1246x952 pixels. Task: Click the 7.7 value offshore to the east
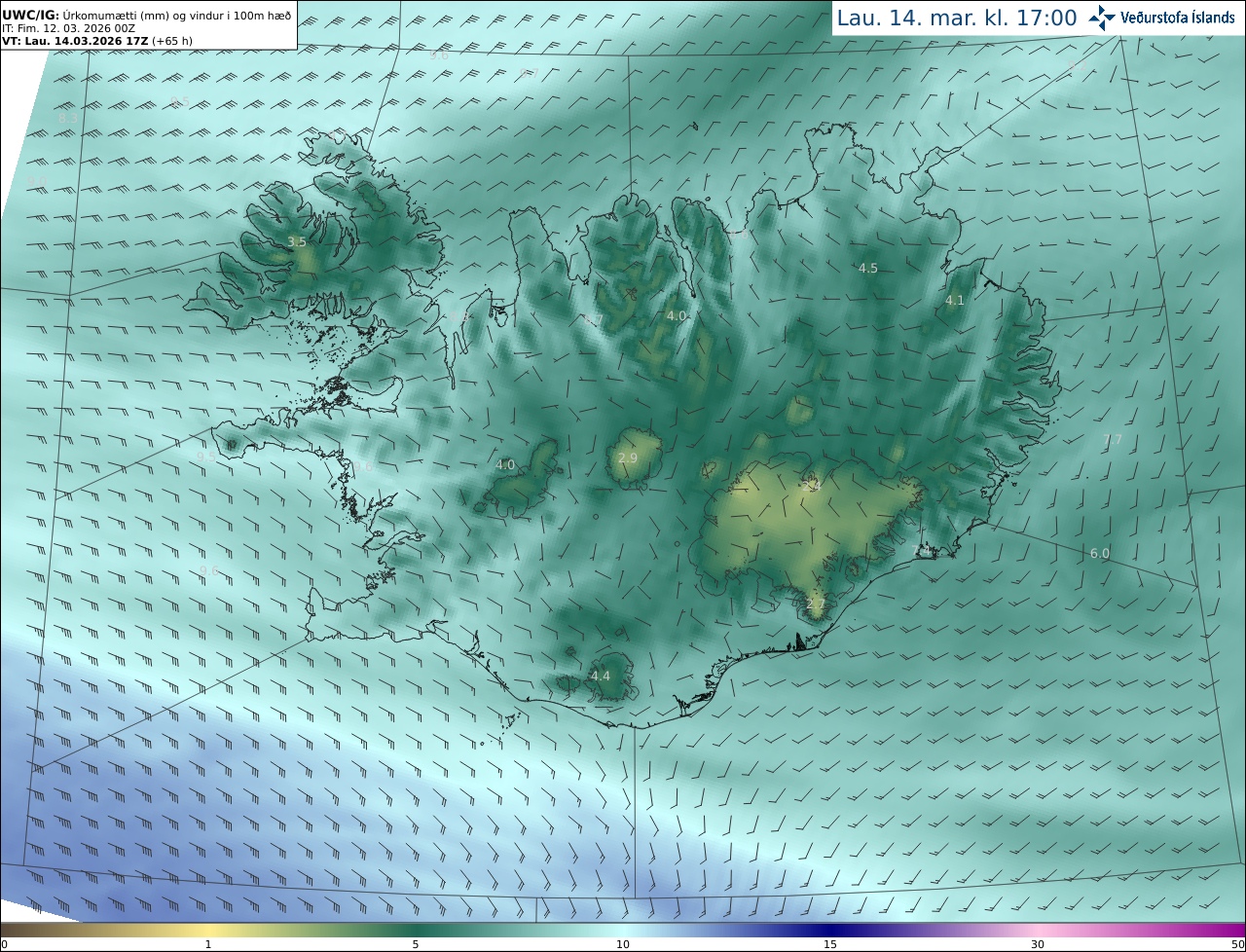coord(1113,440)
